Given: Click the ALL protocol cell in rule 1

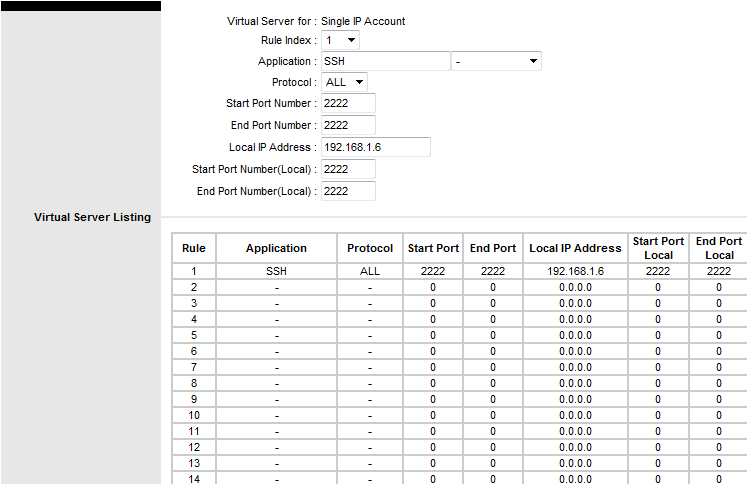Looking at the screenshot, I should point(370,271).
